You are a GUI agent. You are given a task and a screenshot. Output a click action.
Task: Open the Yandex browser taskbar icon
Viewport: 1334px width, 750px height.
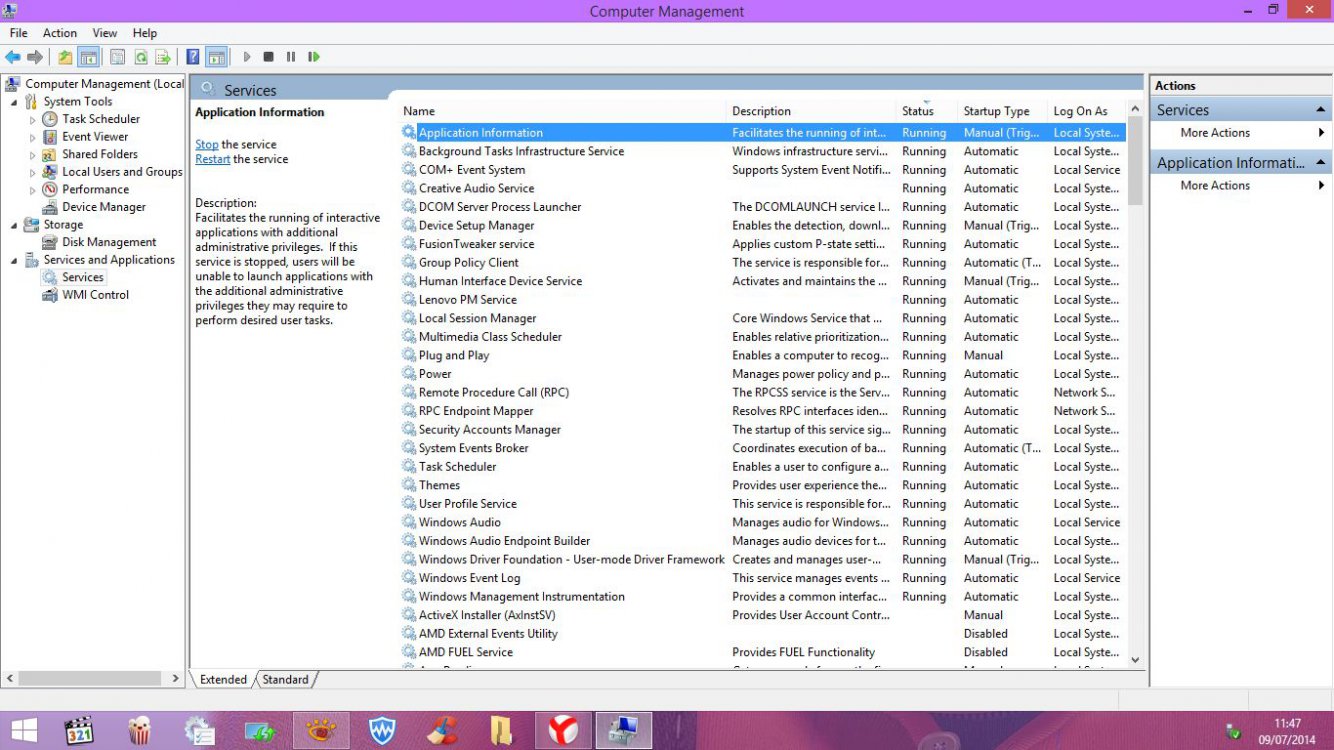pos(563,731)
